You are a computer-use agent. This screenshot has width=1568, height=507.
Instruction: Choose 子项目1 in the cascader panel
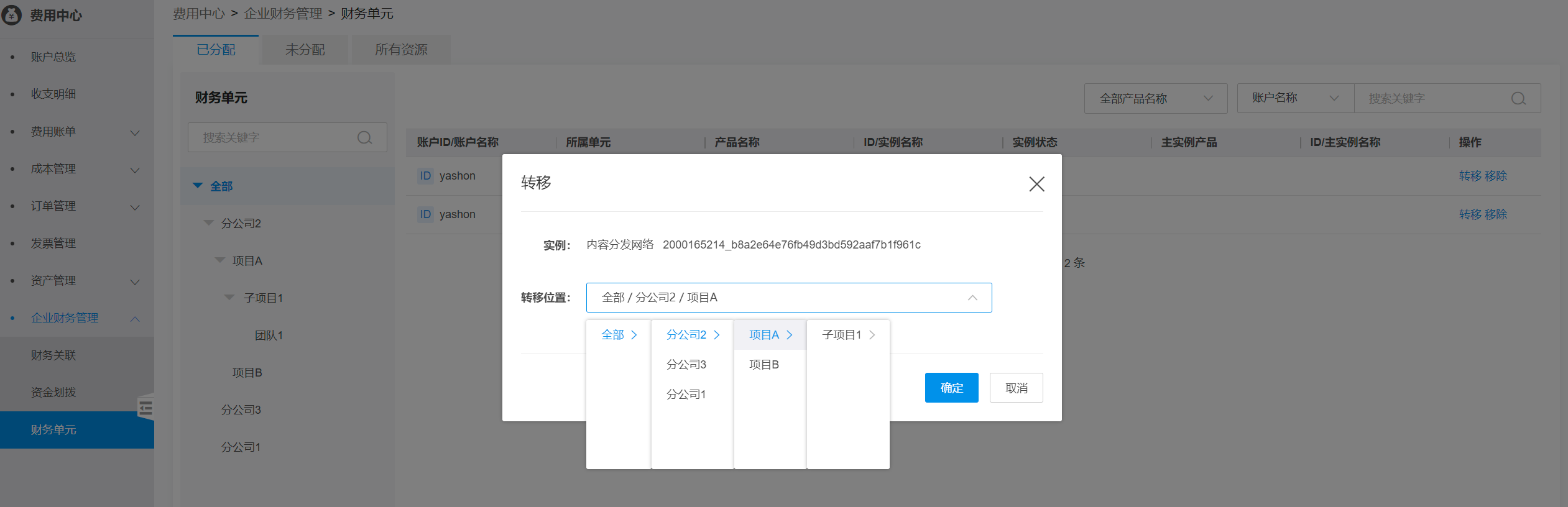click(x=842, y=335)
